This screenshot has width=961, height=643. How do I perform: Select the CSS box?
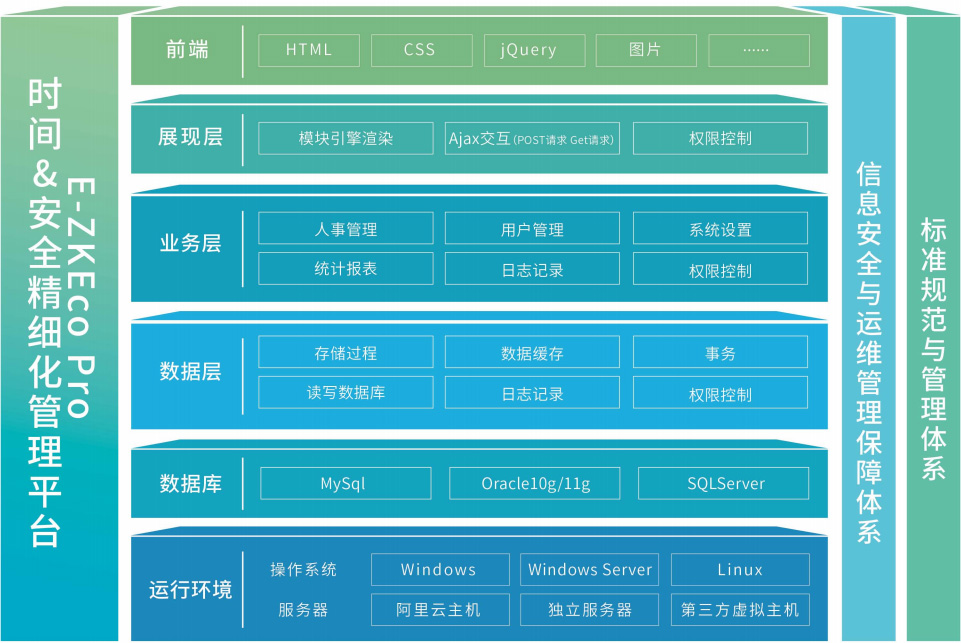pos(421,50)
